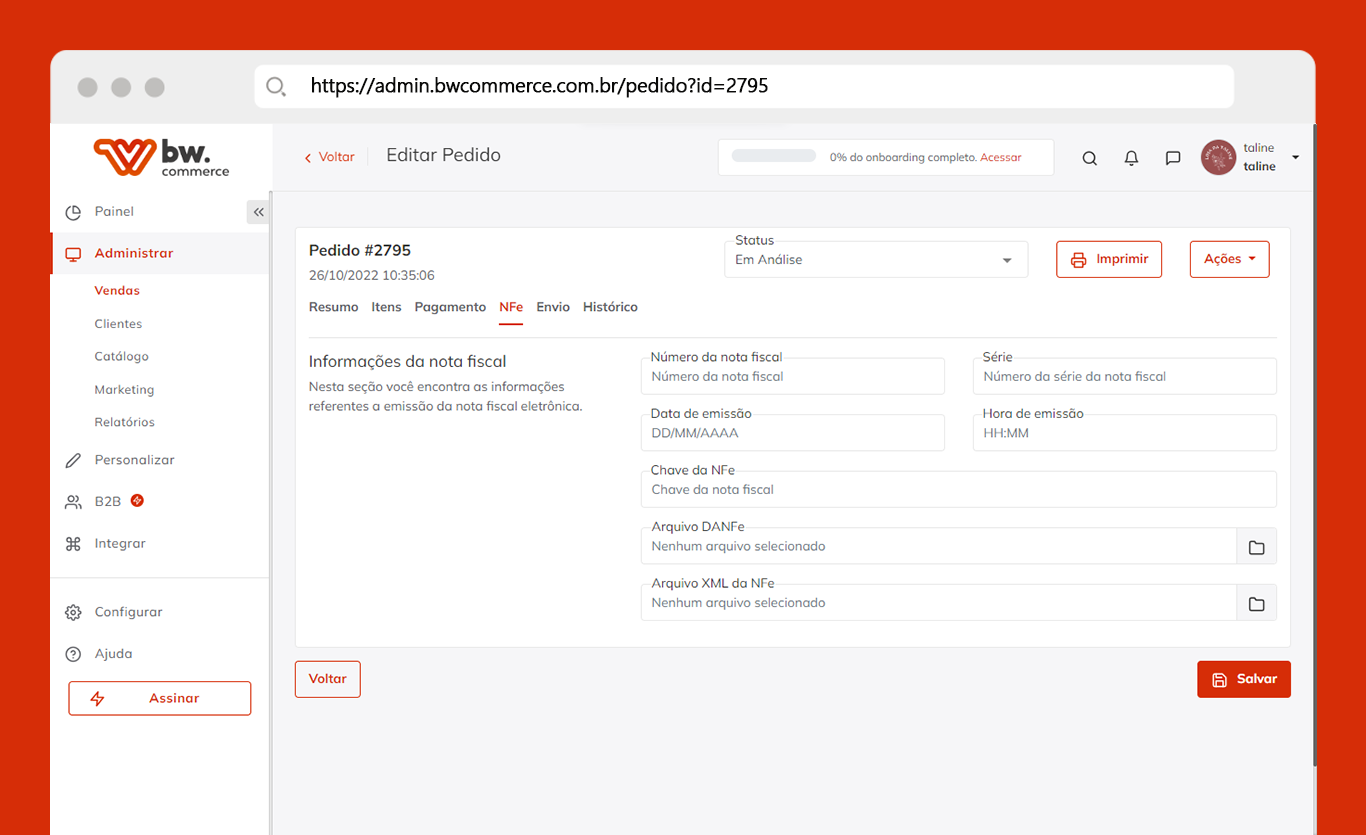This screenshot has width=1366, height=835.
Task: Click the Assinar button
Action: point(160,699)
